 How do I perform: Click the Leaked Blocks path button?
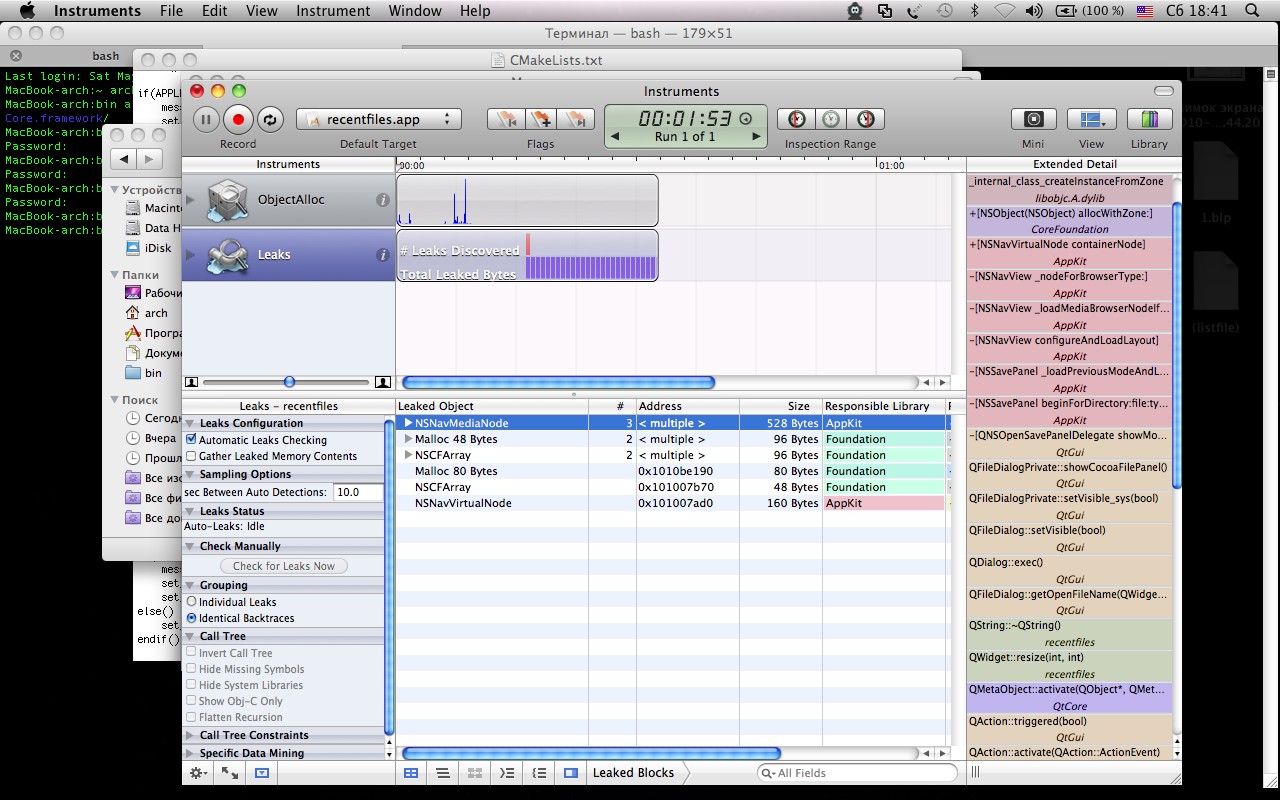coord(634,773)
